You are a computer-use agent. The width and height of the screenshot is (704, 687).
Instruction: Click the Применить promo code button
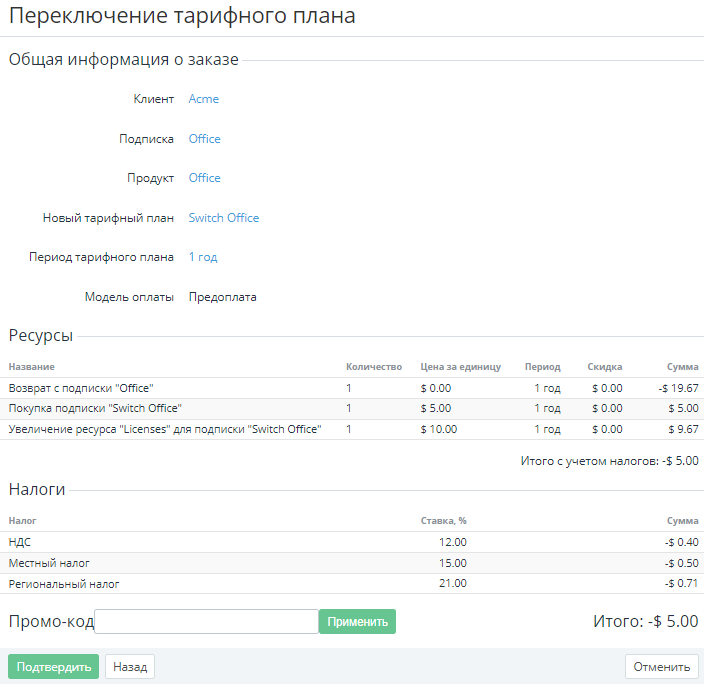click(357, 621)
